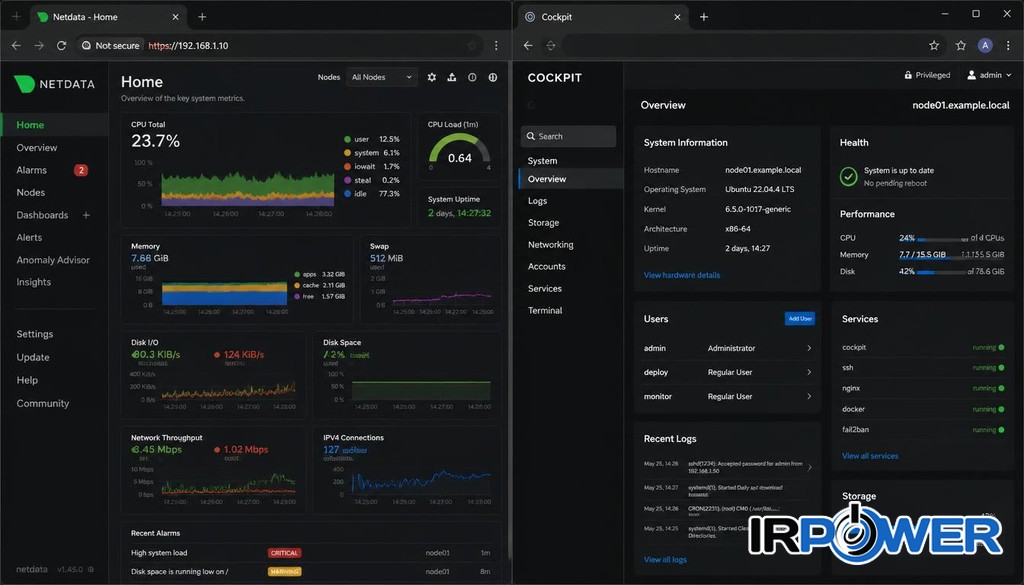
Task: Click the CRITICAL badge on High system load
Action: (x=284, y=553)
